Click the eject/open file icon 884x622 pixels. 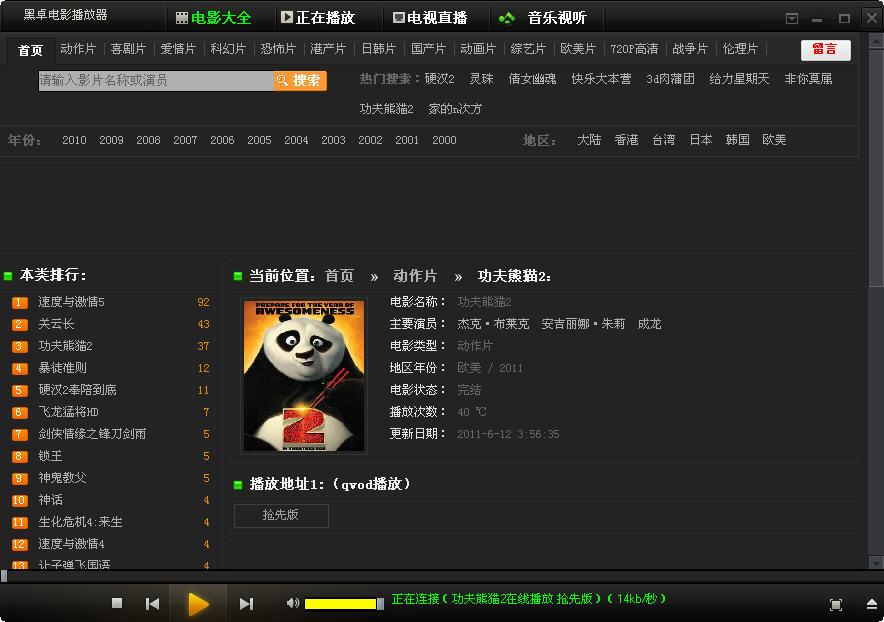872,605
